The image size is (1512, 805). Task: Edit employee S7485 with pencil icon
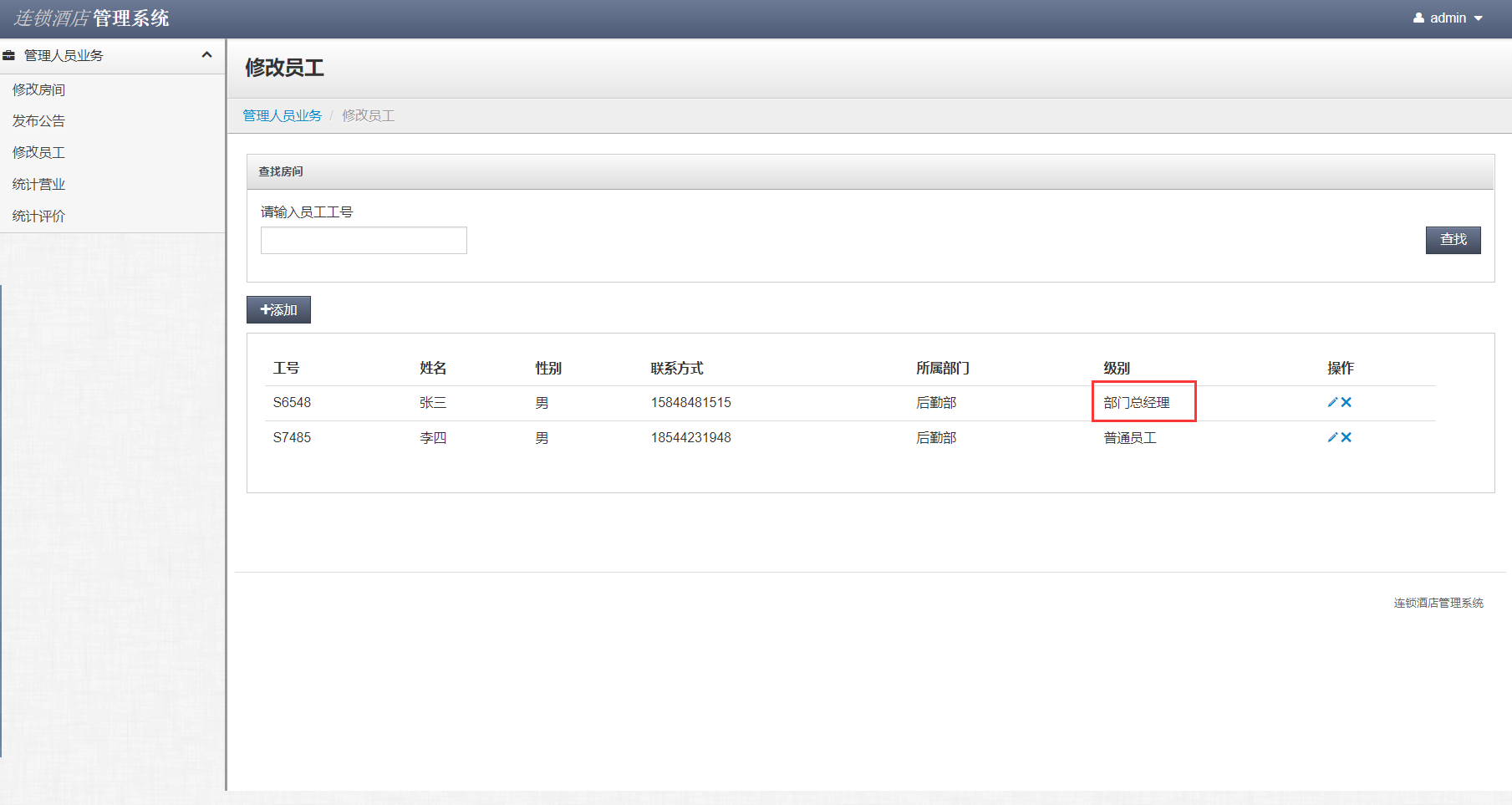1332,437
